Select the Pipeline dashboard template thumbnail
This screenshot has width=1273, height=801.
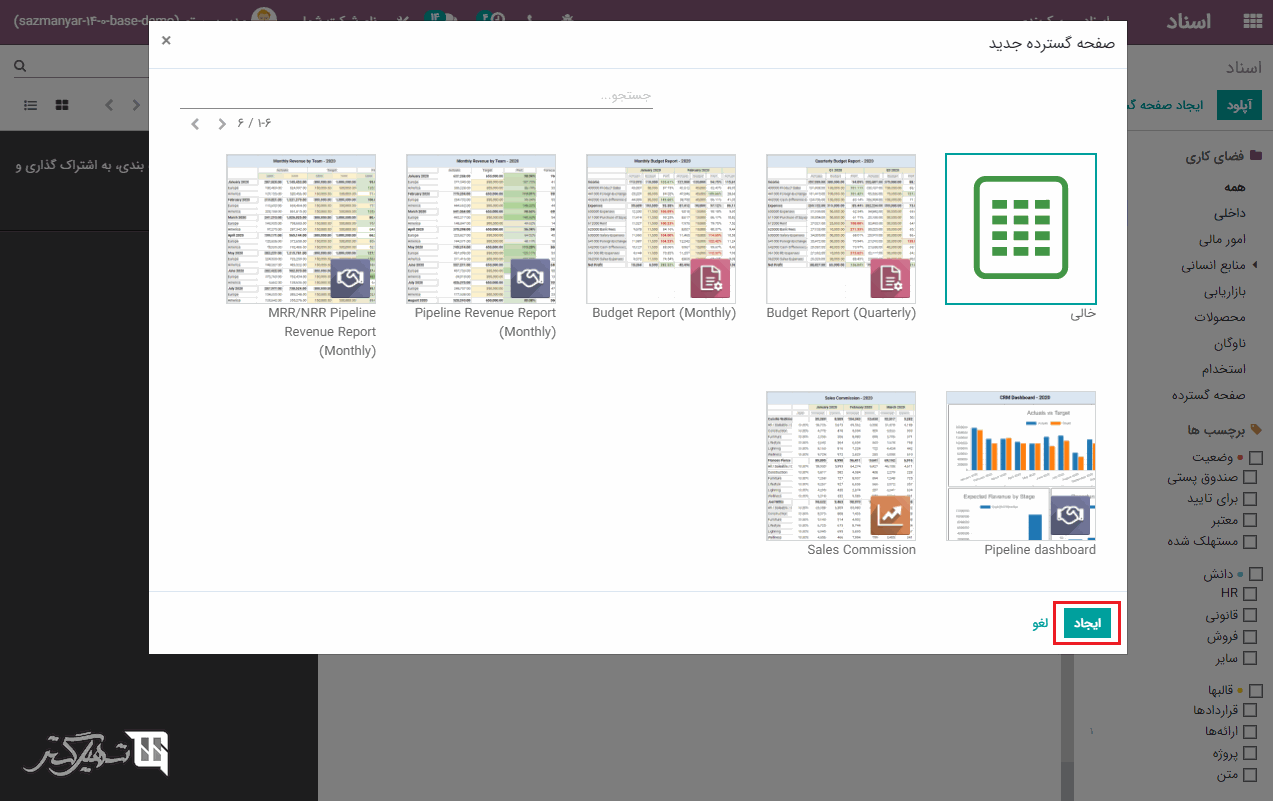coord(1021,466)
